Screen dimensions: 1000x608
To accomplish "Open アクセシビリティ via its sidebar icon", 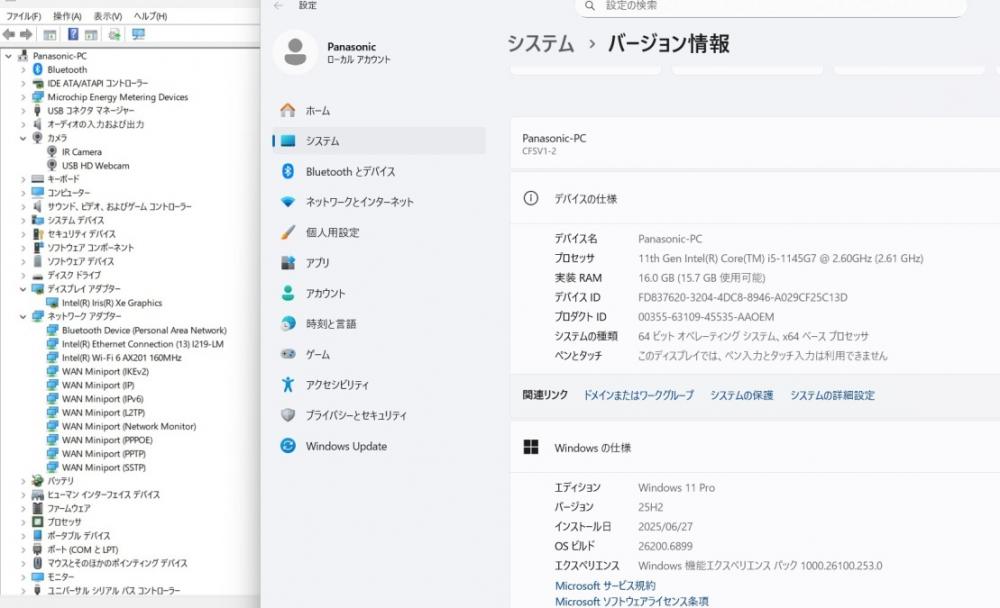I will [x=288, y=384].
